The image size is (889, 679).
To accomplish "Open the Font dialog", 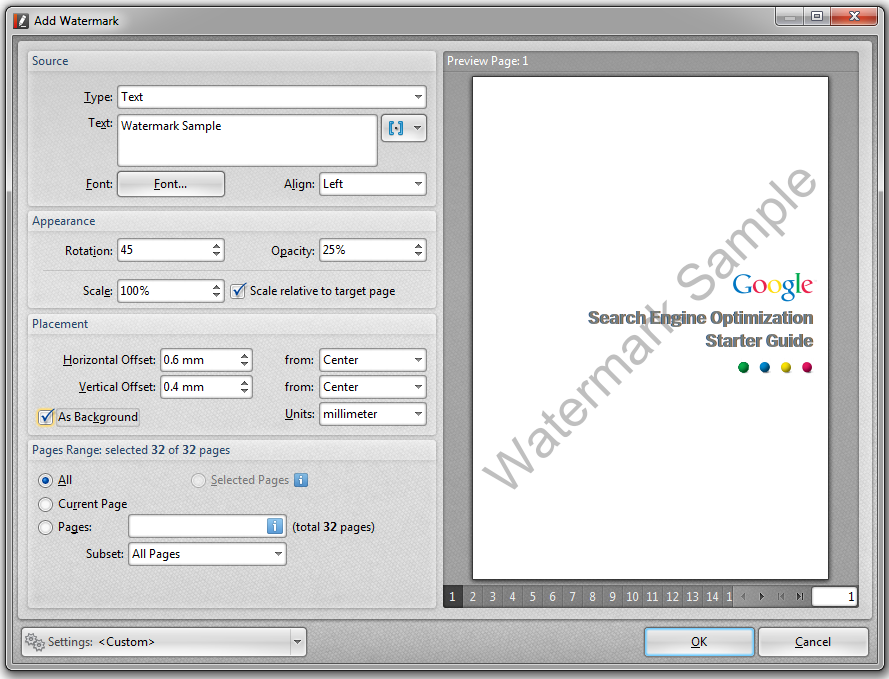I will click(x=170, y=184).
